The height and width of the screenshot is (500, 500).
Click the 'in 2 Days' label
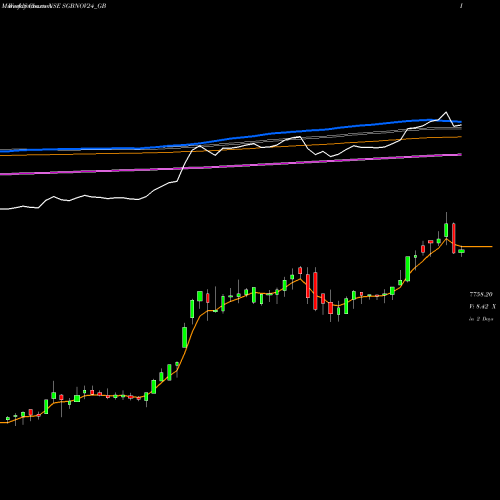coord(481,319)
